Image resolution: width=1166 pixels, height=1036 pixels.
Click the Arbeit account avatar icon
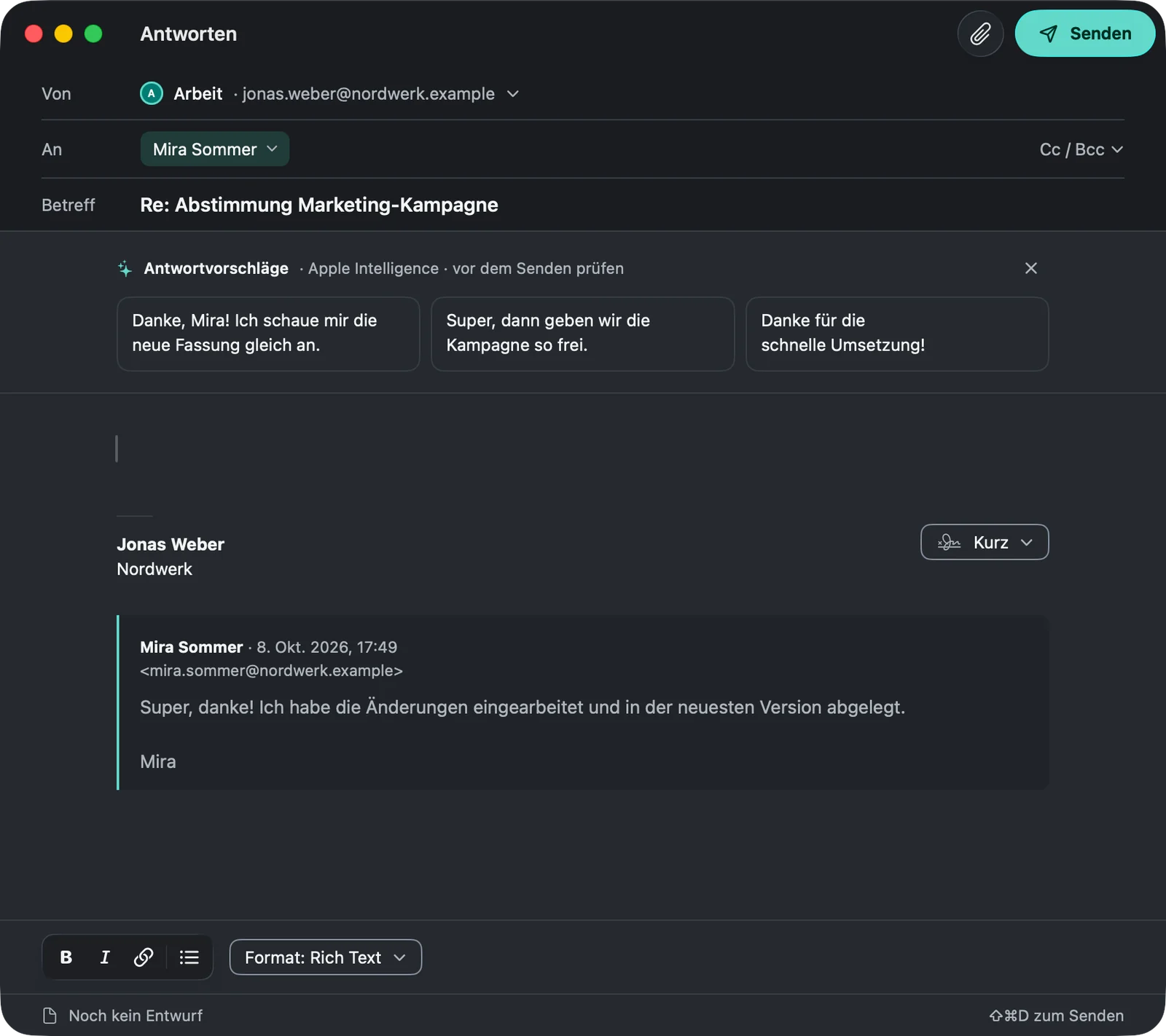point(152,94)
